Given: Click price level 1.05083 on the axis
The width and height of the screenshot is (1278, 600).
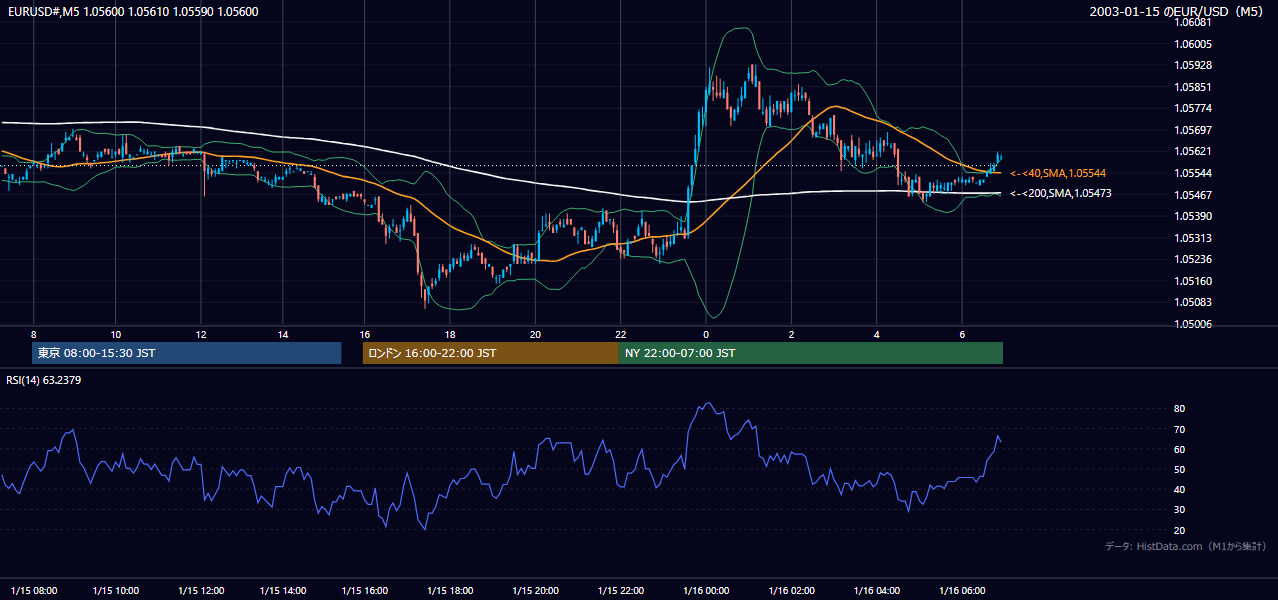Looking at the screenshot, I should (x=1194, y=302).
